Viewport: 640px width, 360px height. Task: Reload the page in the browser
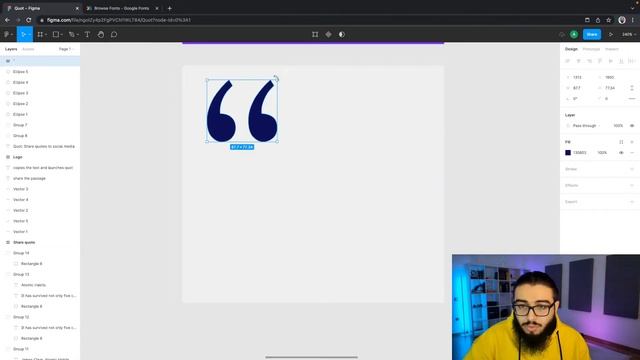pyautogui.click(x=29, y=20)
